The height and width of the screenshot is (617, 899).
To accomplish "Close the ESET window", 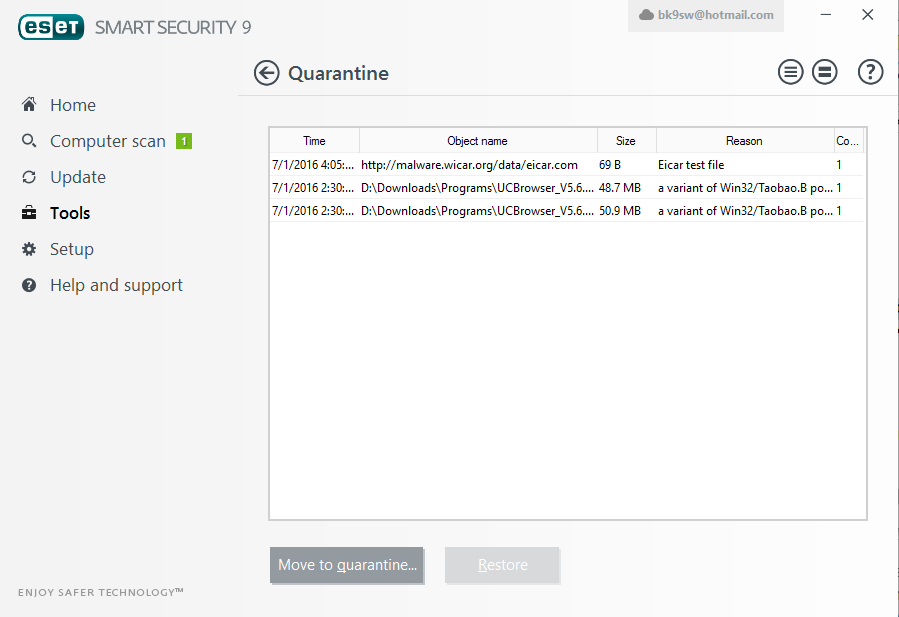I will pyautogui.click(x=867, y=15).
